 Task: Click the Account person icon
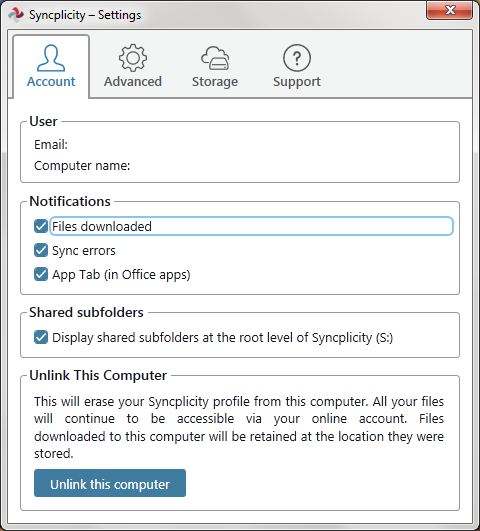click(51, 58)
